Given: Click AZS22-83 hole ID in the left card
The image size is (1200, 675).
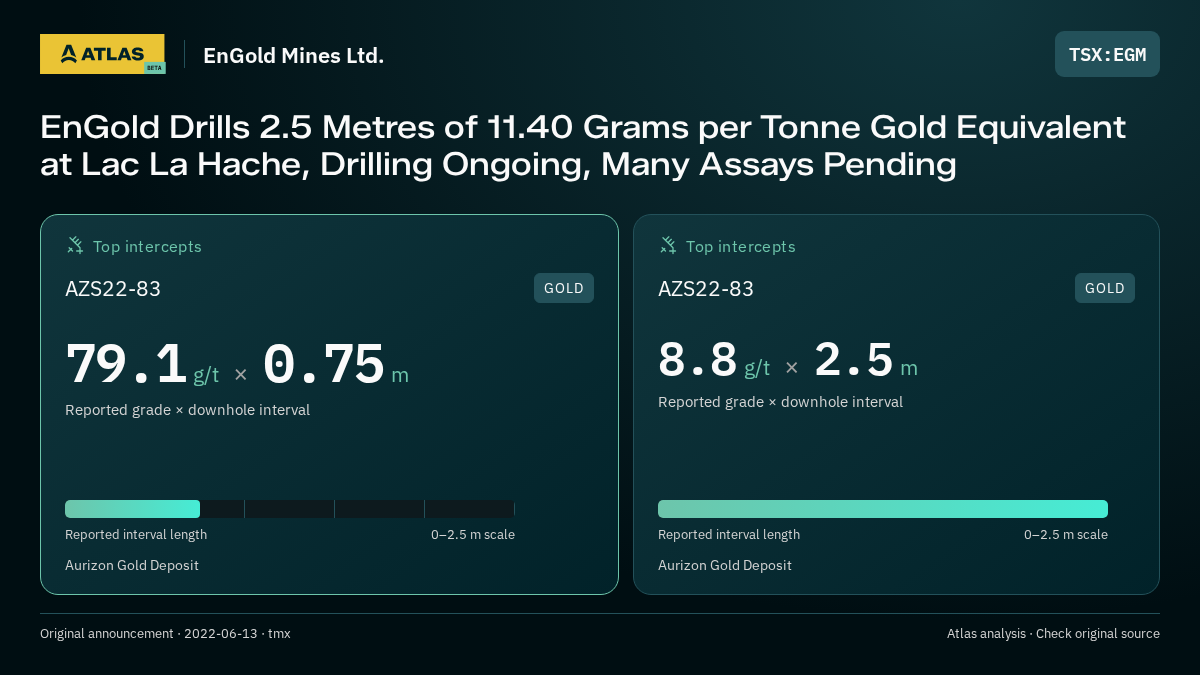Looking at the screenshot, I should pos(113,289).
